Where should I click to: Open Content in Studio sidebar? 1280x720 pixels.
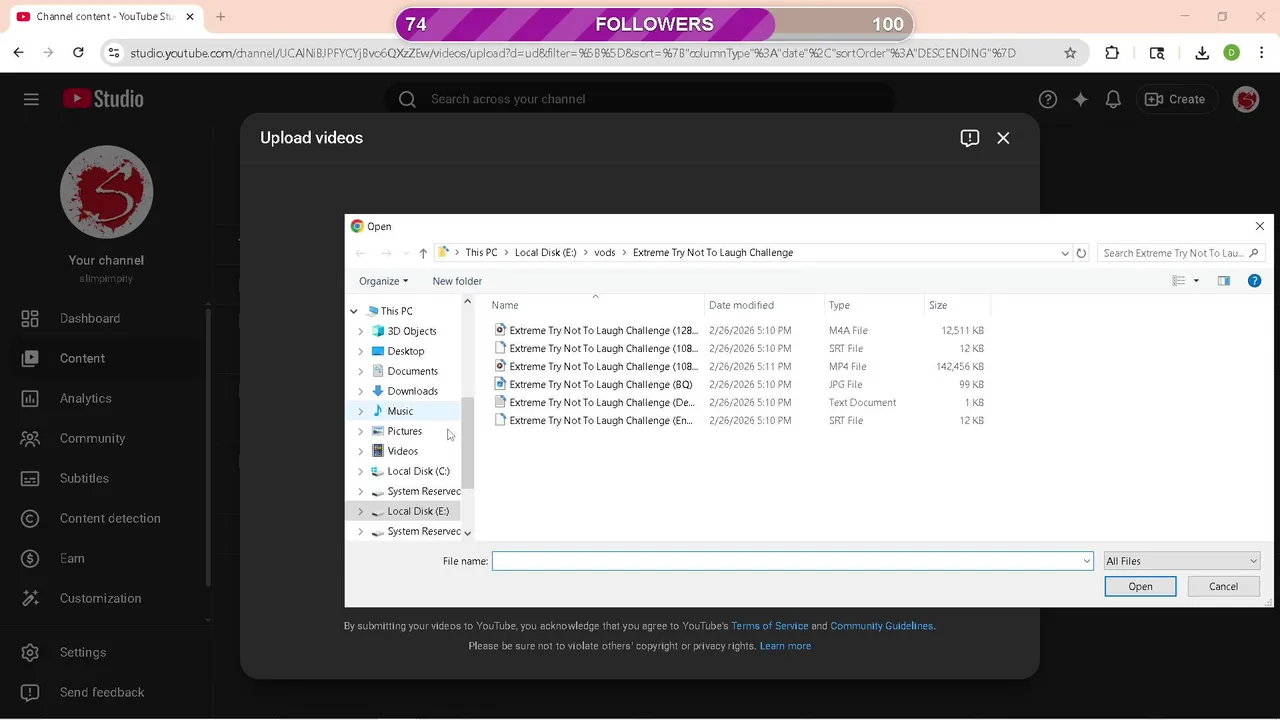coord(103,358)
